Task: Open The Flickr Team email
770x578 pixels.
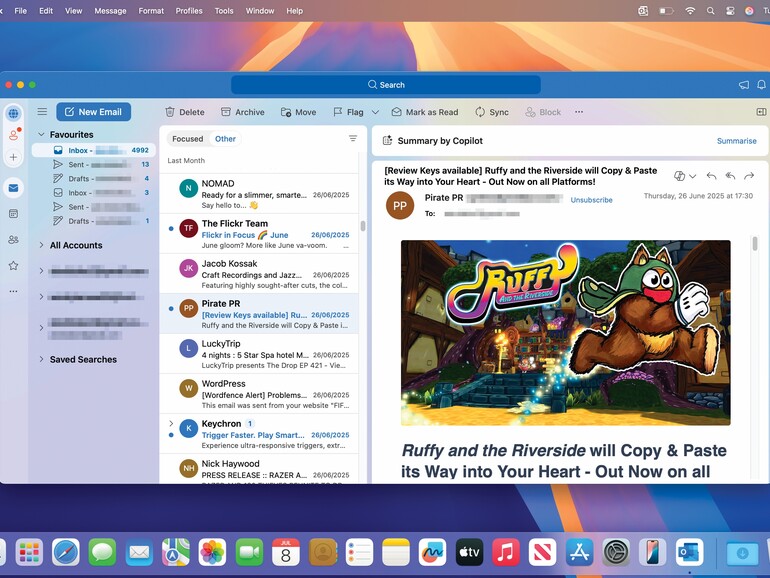Action: (259, 234)
